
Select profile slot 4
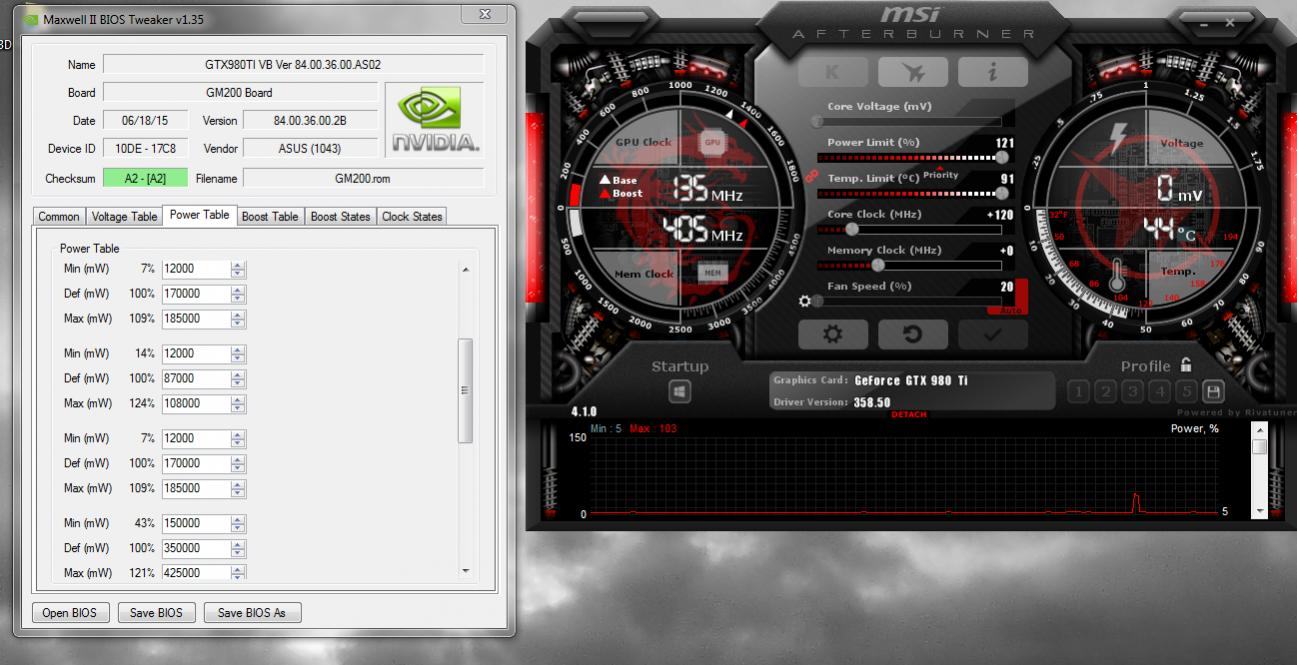(x=1160, y=392)
